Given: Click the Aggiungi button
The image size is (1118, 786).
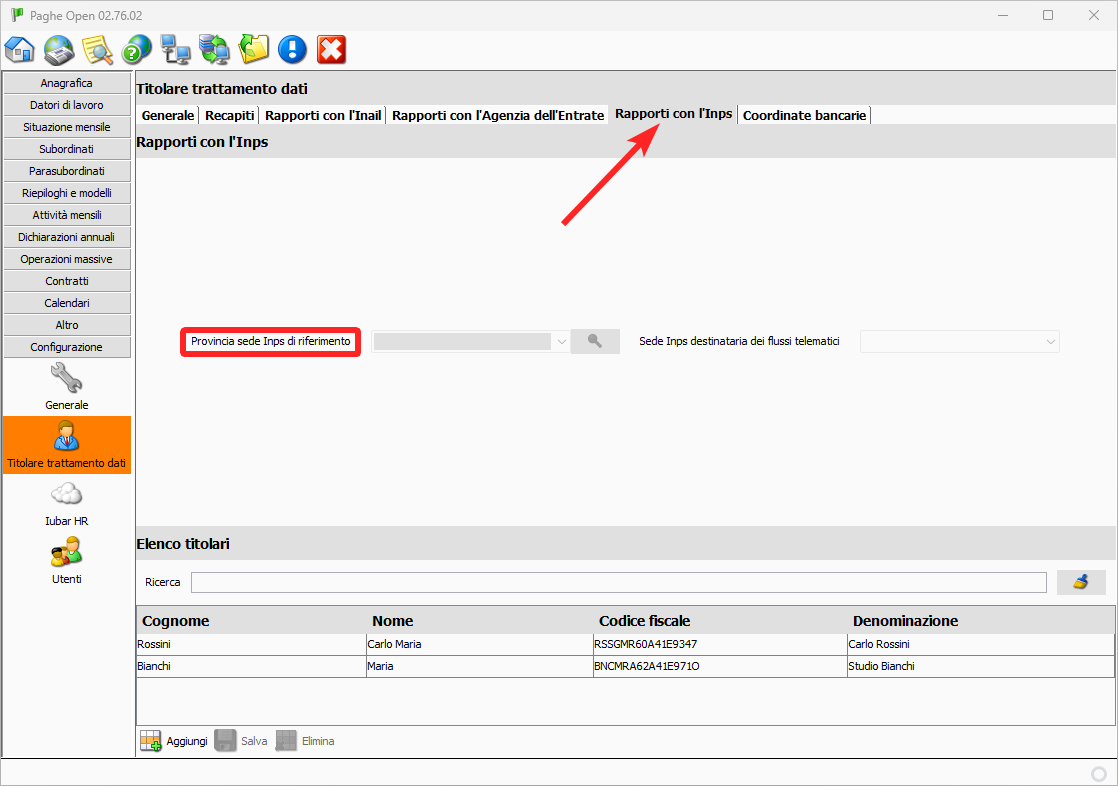Looking at the screenshot, I should pos(174,741).
